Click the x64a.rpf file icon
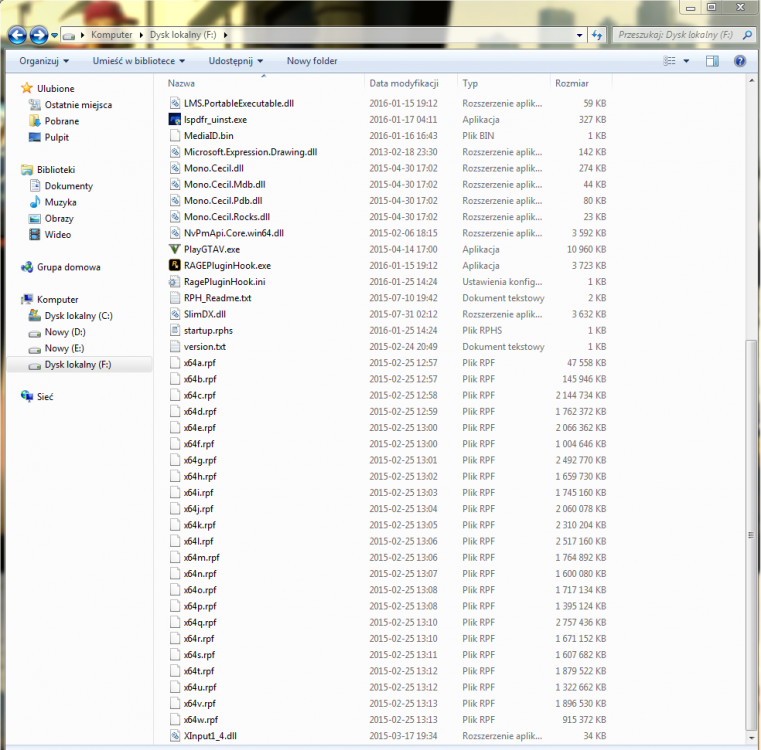Screen dimensions: 761x750 (175, 363)
